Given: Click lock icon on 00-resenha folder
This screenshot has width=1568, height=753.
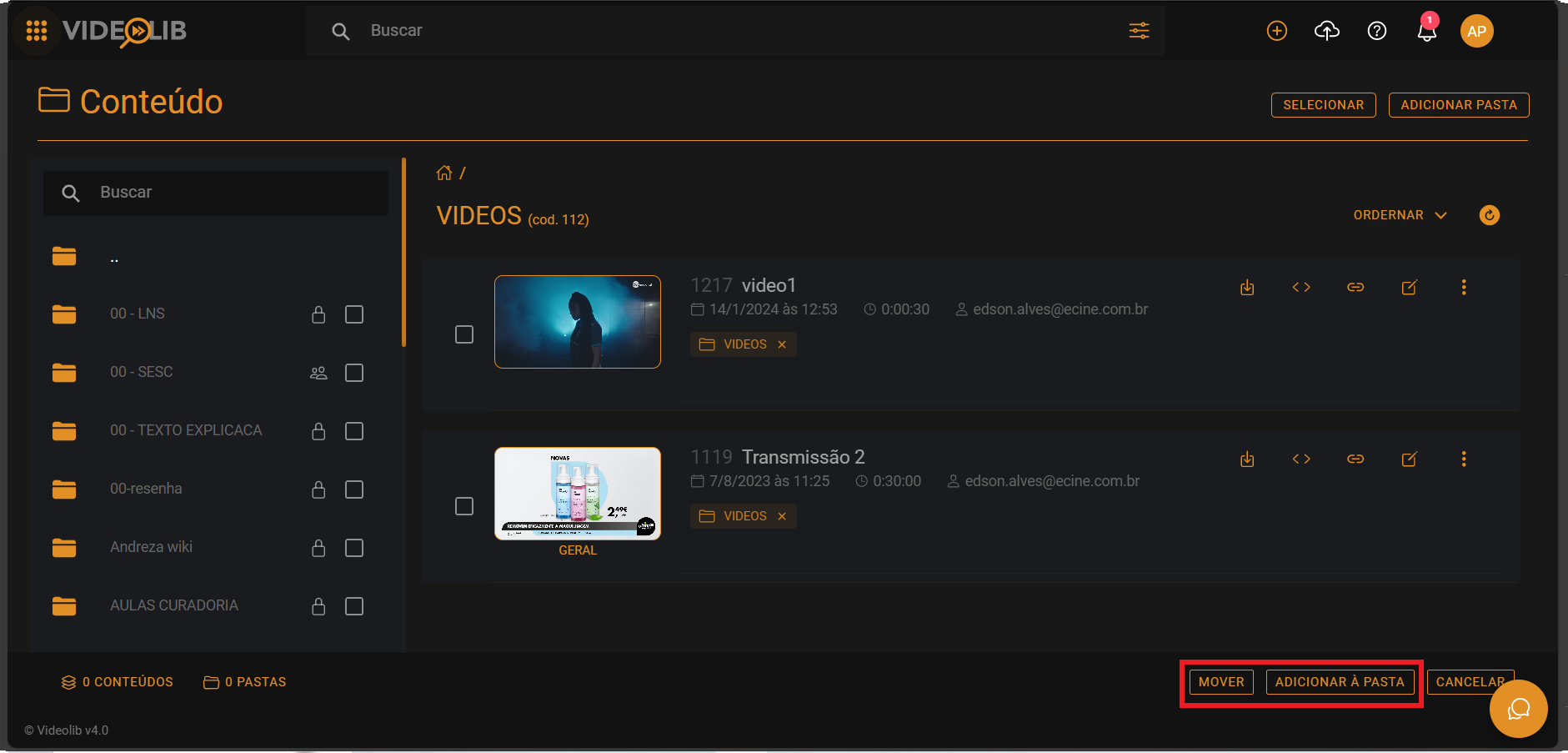Looking at the screenshot, I should point(318,489).
